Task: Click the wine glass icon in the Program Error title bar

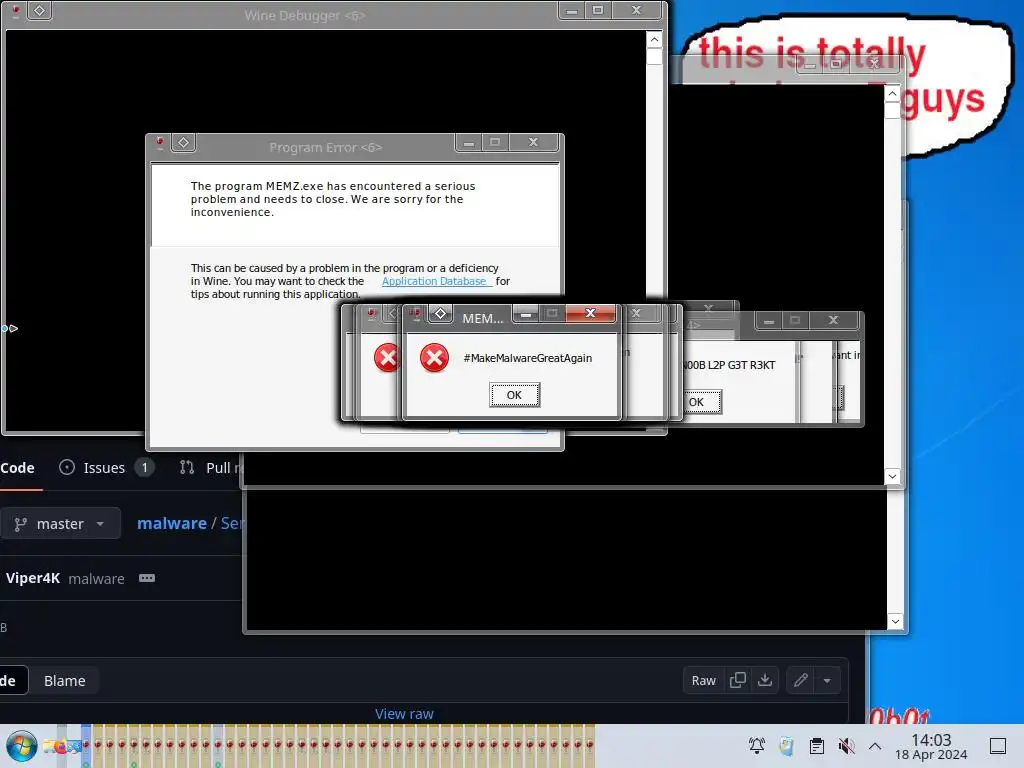Action: [160, 142]
